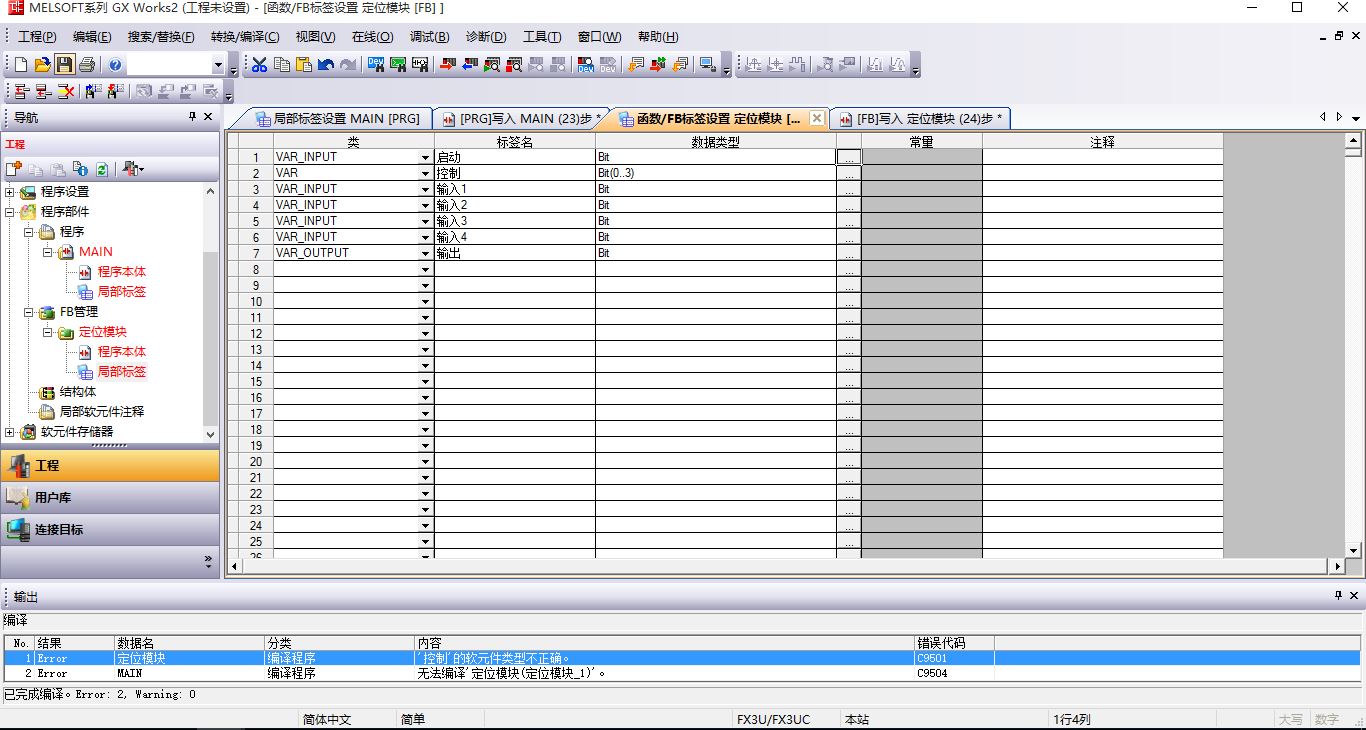Click the Help question mark icon
The image size is (1366, 730).
[115, 65]
